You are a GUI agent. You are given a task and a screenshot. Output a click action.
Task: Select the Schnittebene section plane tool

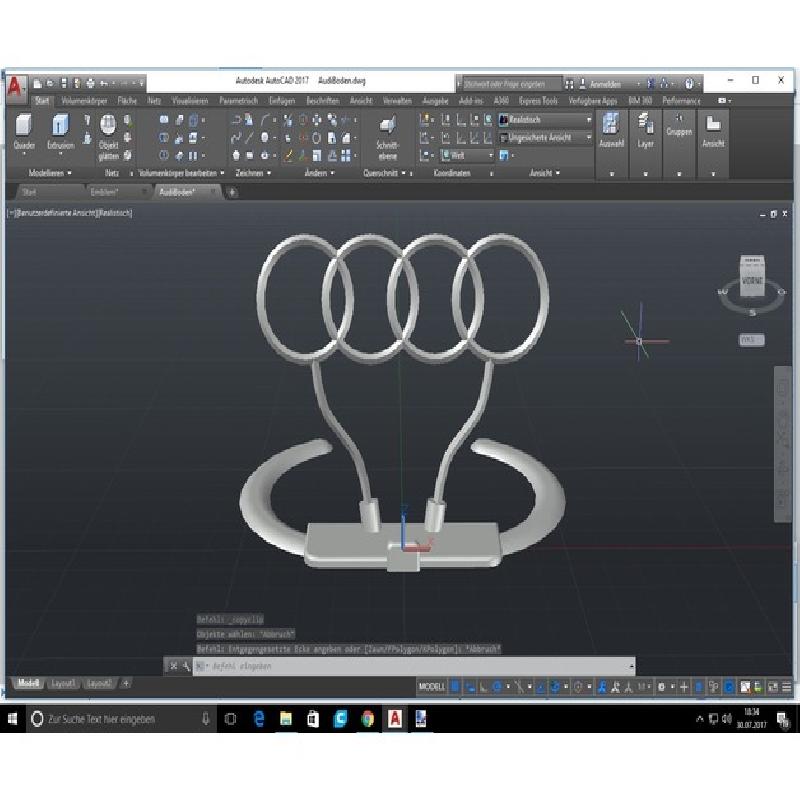tap(388, 138)
